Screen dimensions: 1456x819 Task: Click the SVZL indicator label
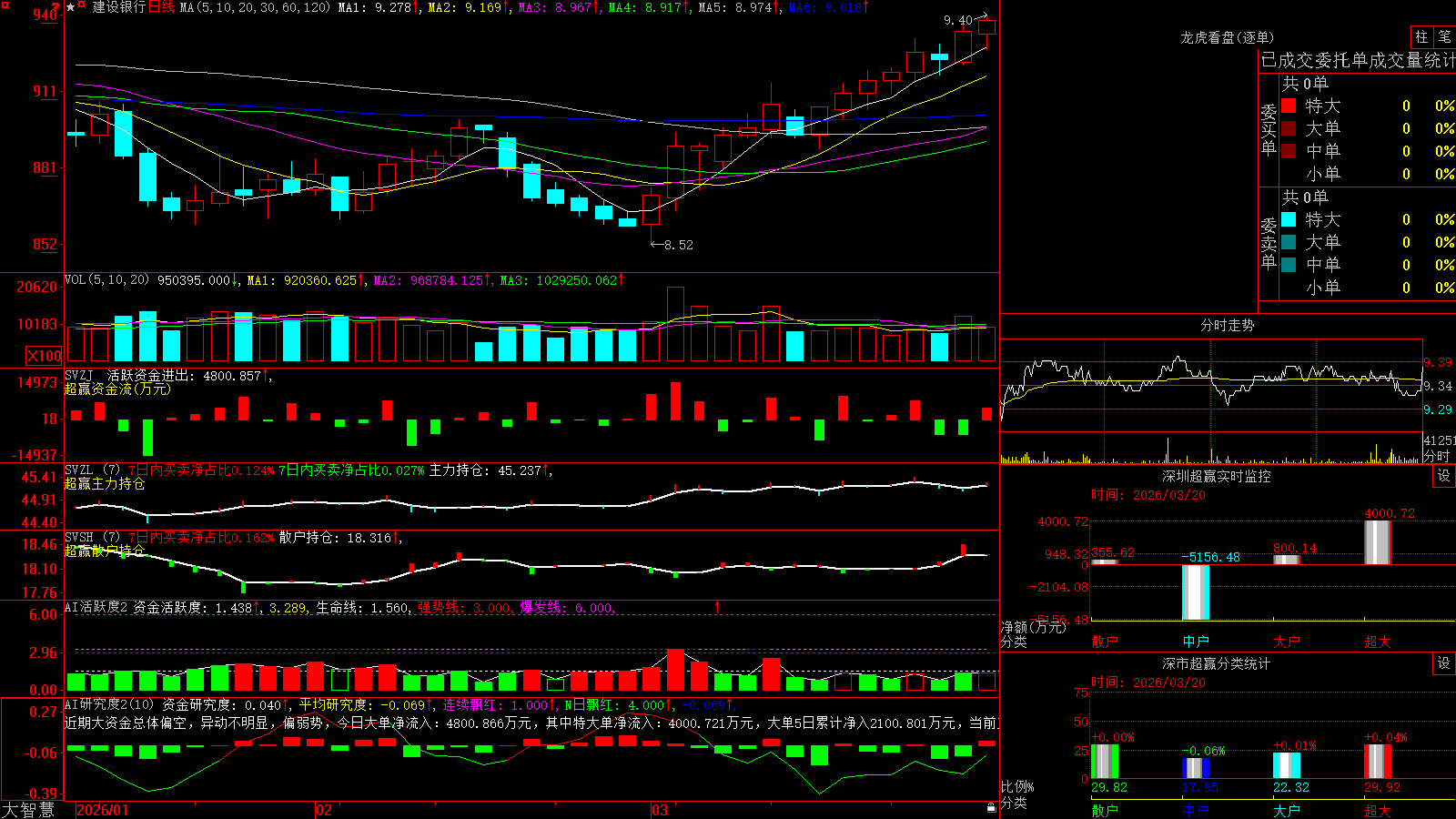pyautogui.click(x=78, y=470)
